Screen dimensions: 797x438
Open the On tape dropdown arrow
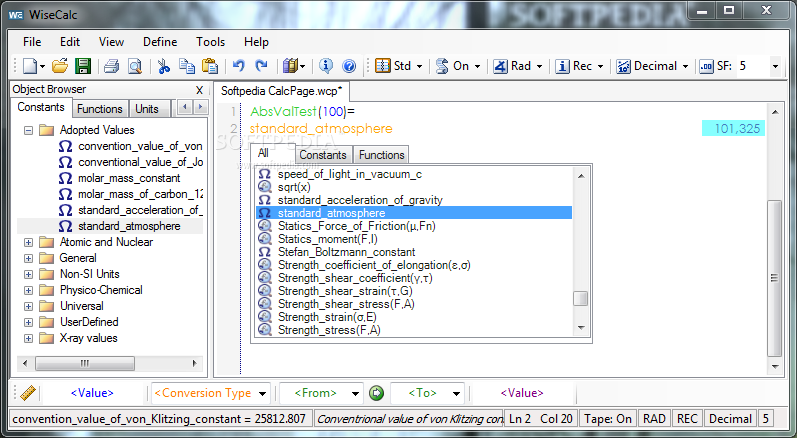pos(477,67)
